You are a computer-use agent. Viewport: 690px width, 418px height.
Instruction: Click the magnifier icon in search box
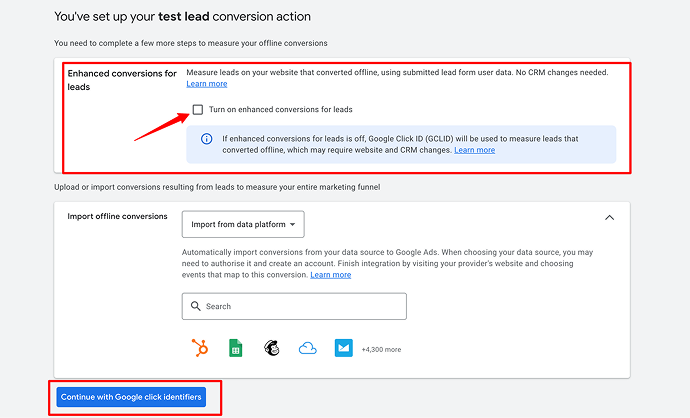(195, 306)
